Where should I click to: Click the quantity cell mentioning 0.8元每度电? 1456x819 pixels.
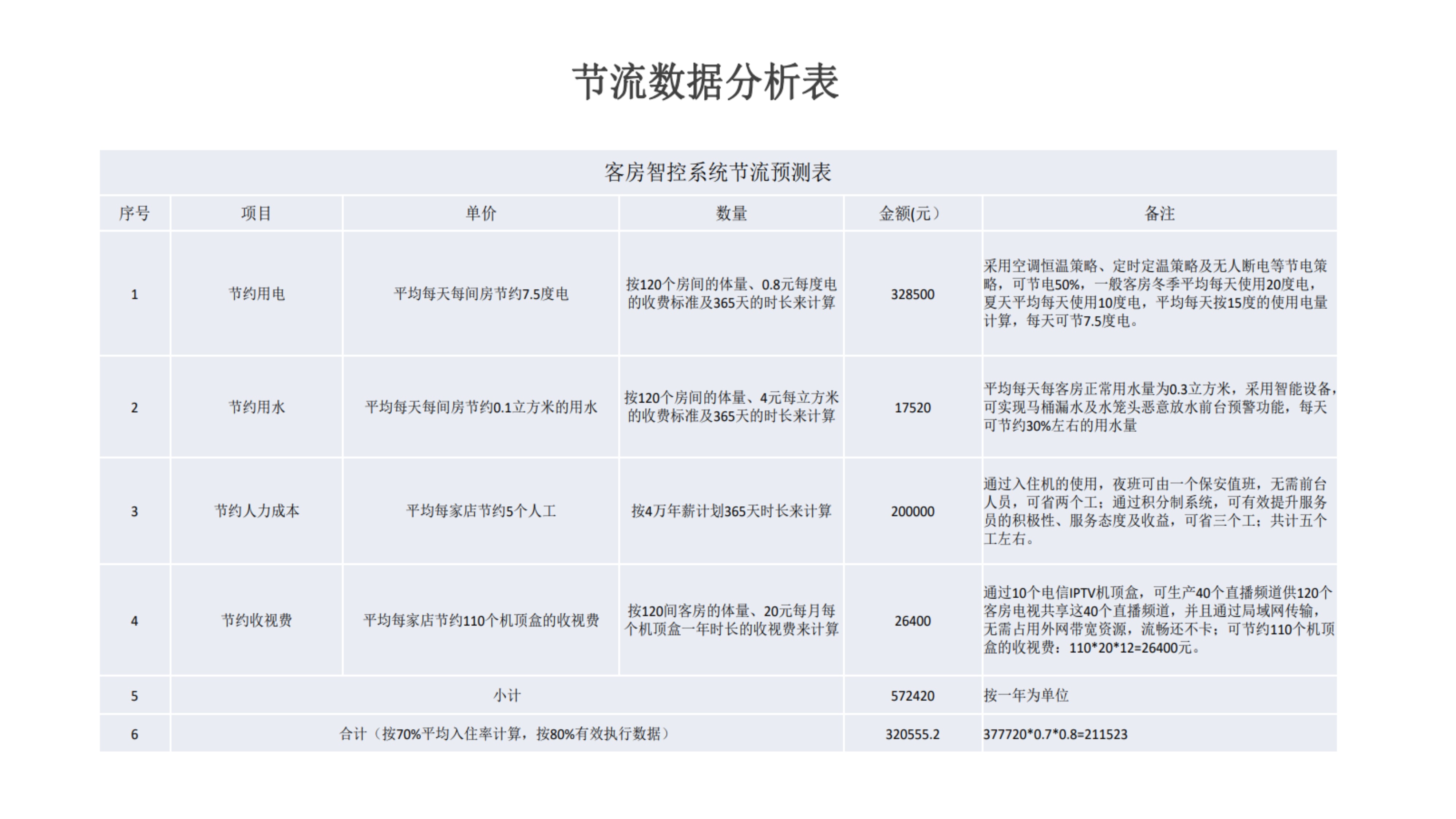[x=731, y=293]
